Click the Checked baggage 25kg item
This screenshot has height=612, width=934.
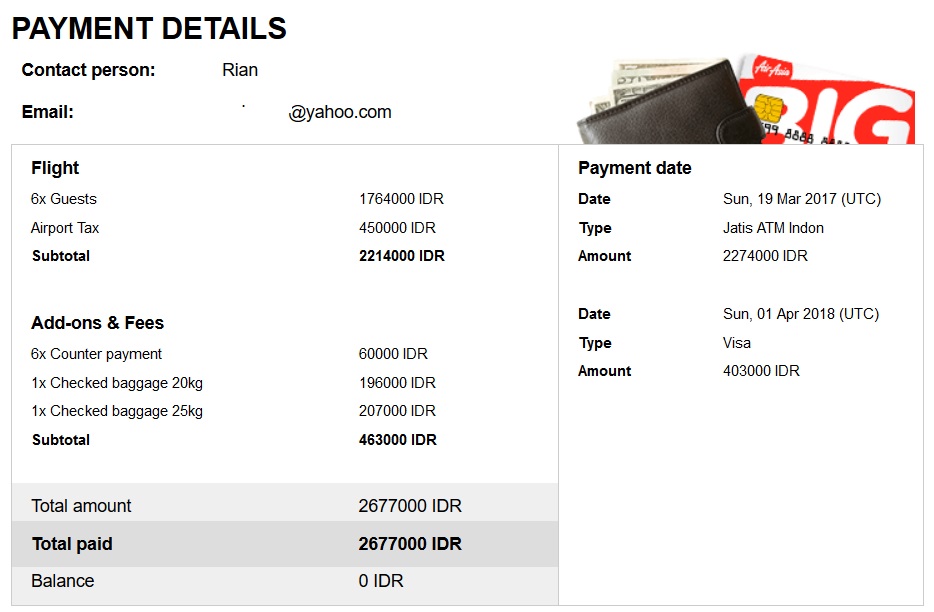point(117,411)
